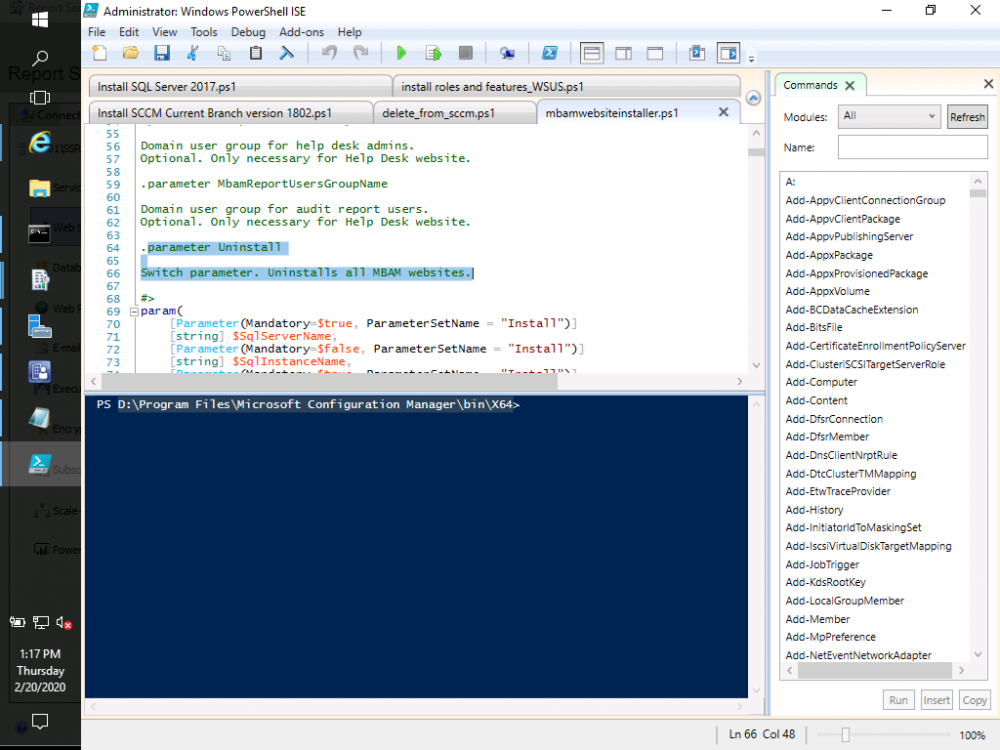Open the File menu
The image size is (1000, 750).
[x=97, y=32]
